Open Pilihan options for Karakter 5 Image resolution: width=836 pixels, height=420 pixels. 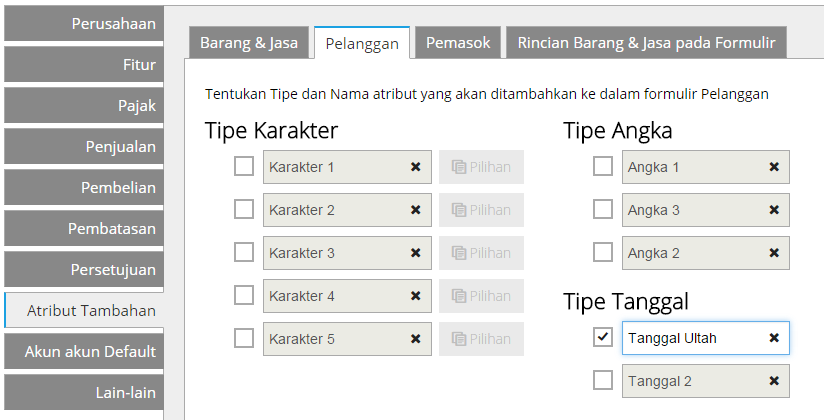(481, 338)
